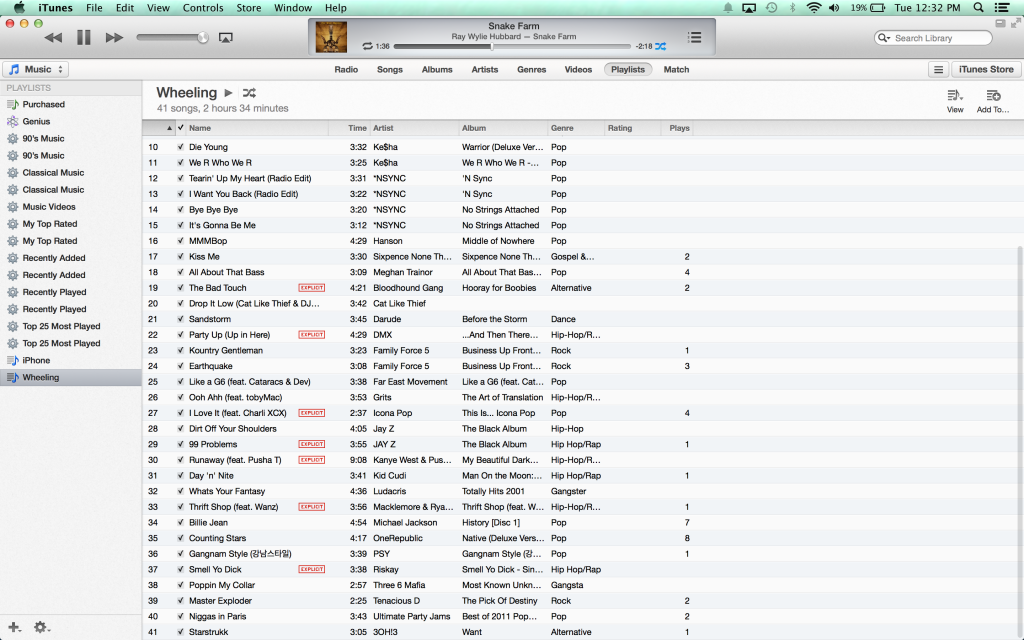This screenshot has height=640, width=1024.
Task: Open the gear settings menu below the sidebar
Action: pos(41,628)
